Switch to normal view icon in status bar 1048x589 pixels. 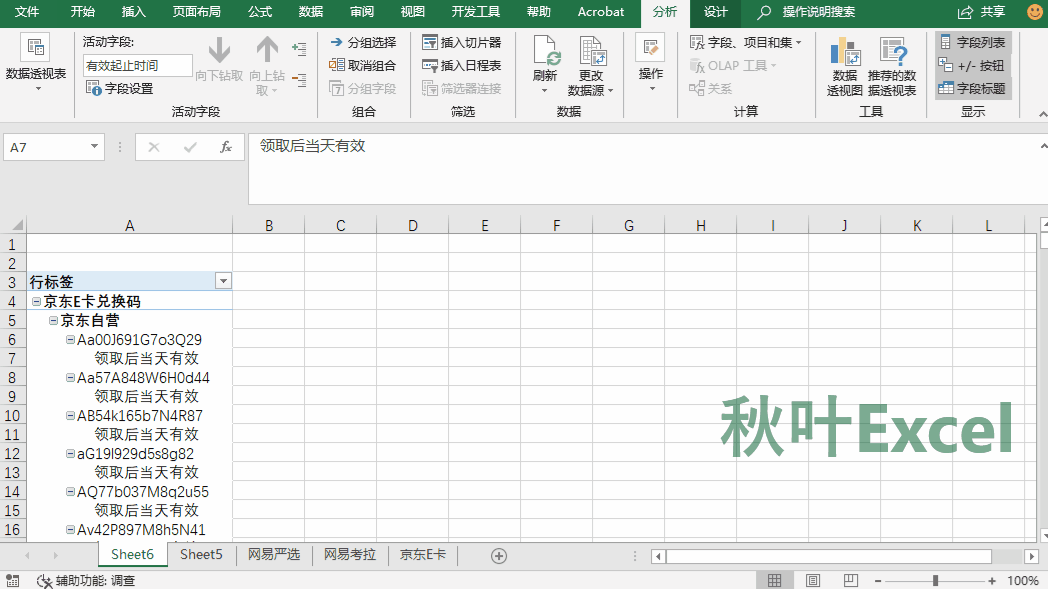[774, 580]
